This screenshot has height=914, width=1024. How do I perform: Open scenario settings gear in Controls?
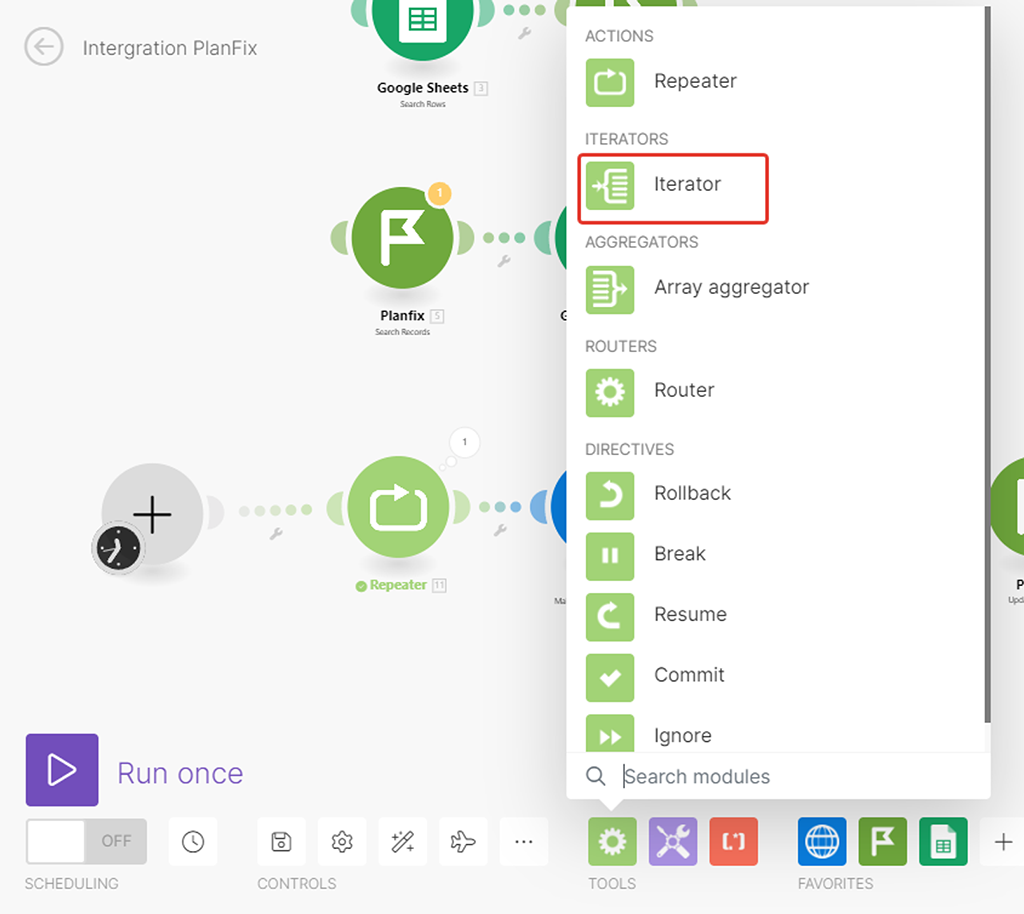[x=342, y=842]
